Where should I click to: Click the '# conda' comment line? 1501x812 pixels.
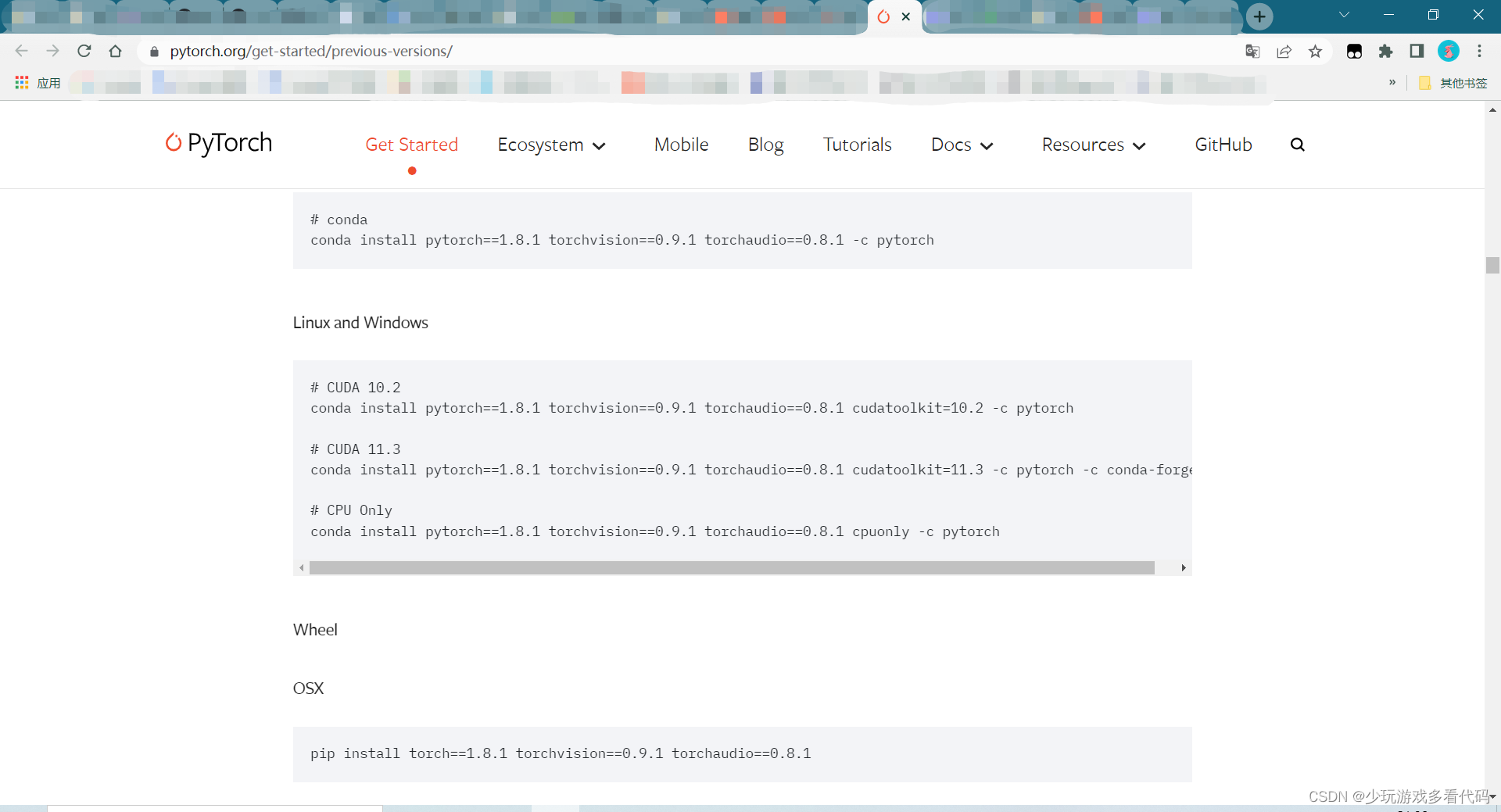click(339, 220)
